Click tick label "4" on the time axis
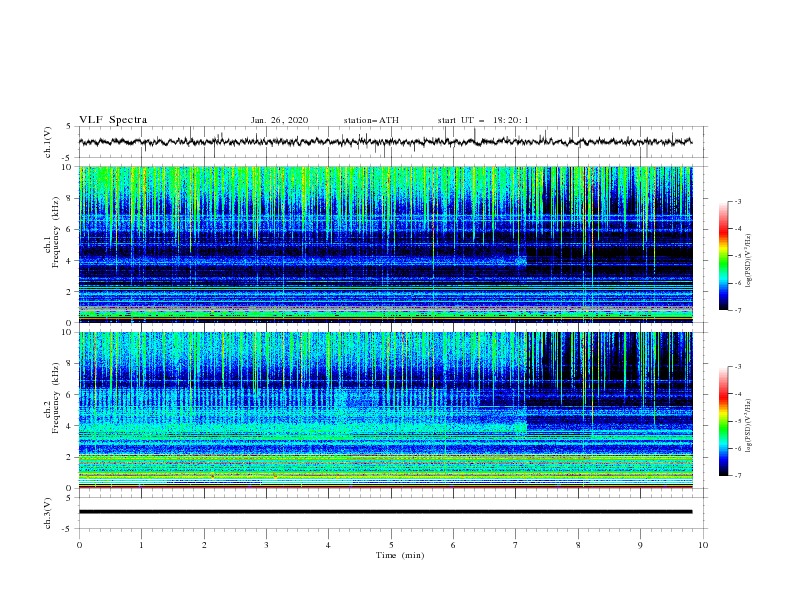Image resolution: width=792 pixels, height=612 pixels. tap(328, 545)
